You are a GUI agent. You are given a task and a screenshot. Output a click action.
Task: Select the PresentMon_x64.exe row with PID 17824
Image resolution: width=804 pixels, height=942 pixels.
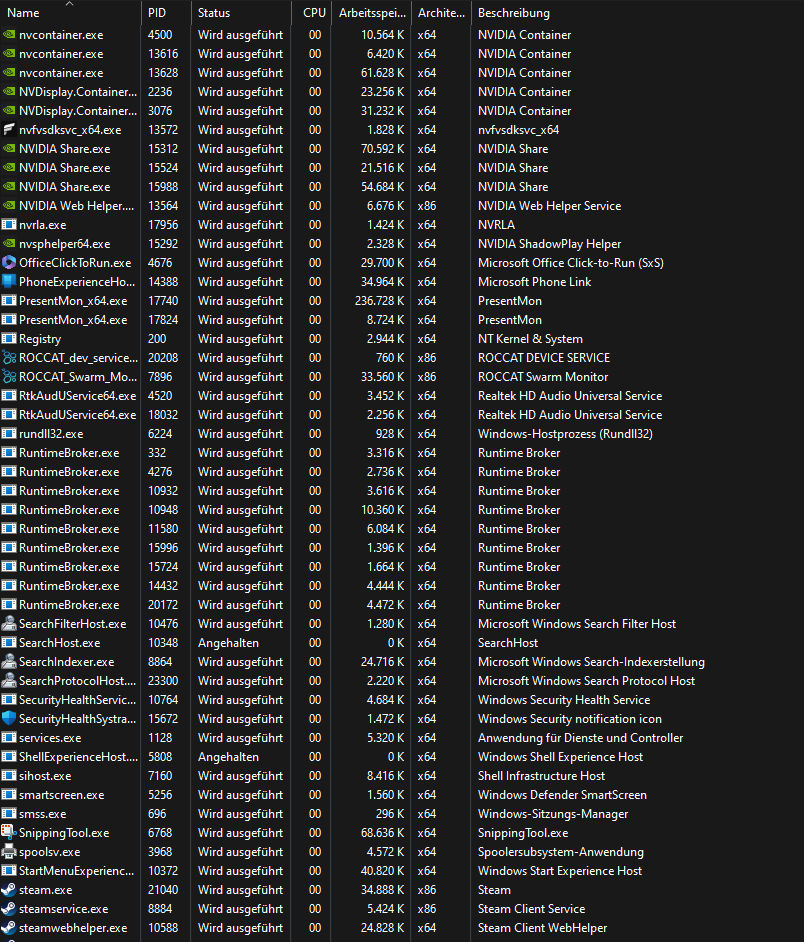click(402, 320)
